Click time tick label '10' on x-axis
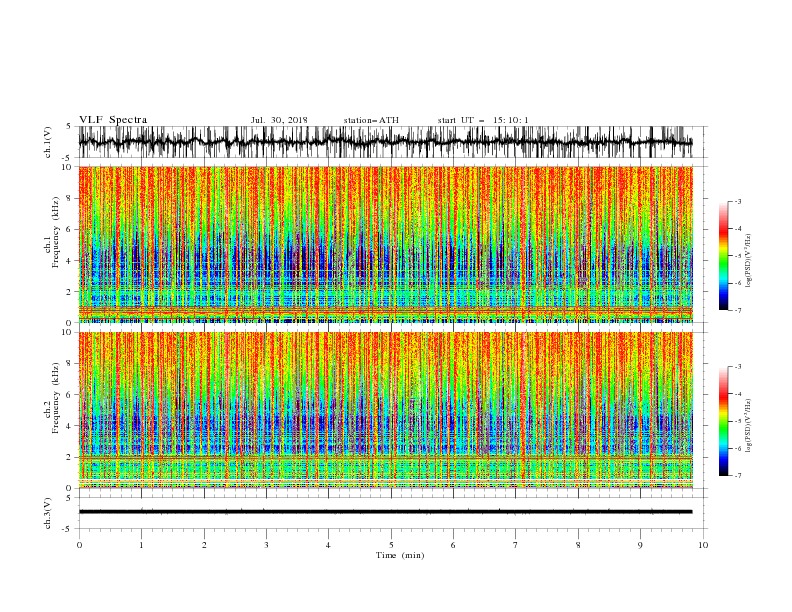 point(703,545)
